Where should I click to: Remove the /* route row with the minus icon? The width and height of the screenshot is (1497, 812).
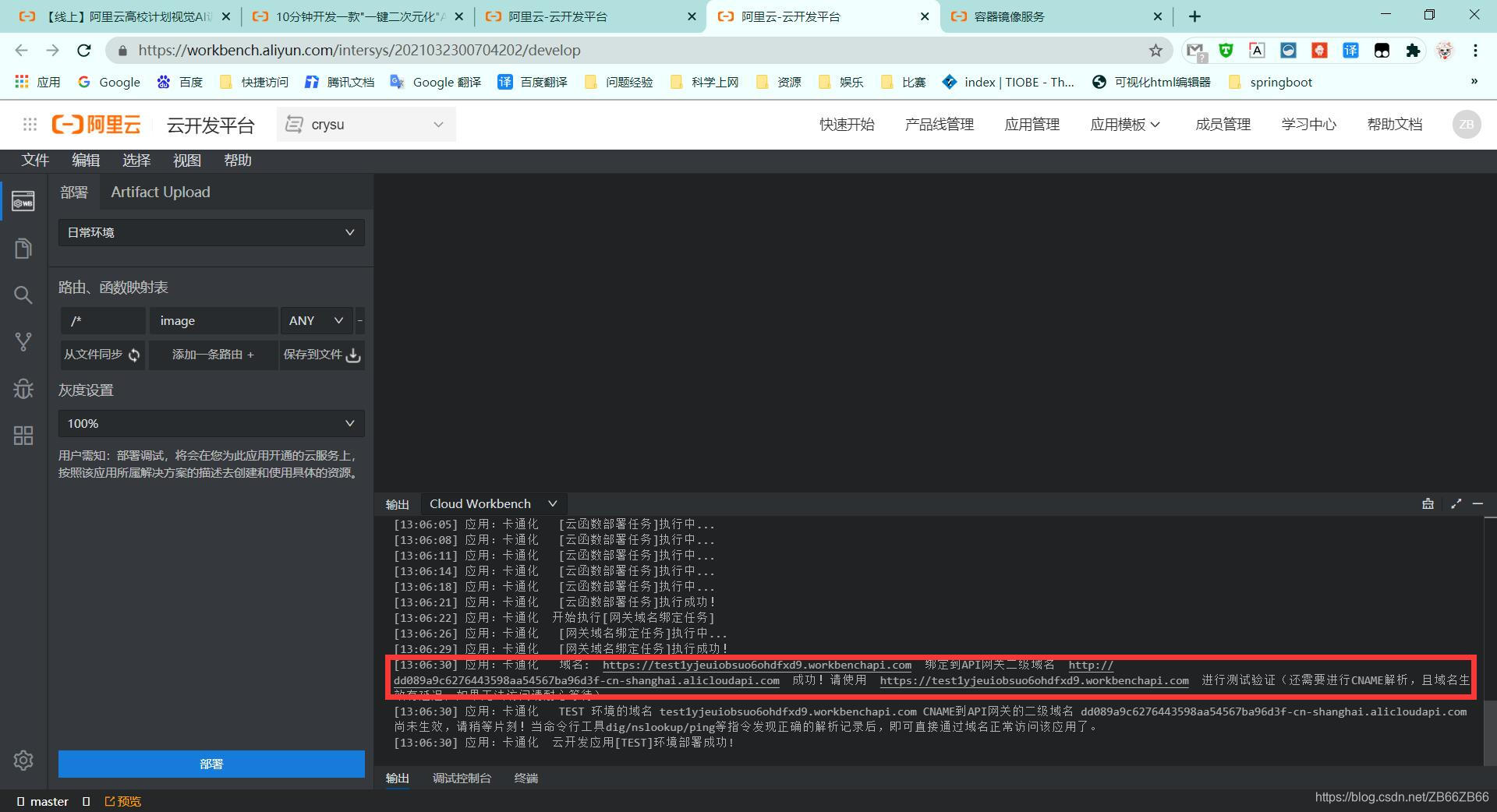tap(359, 320)
